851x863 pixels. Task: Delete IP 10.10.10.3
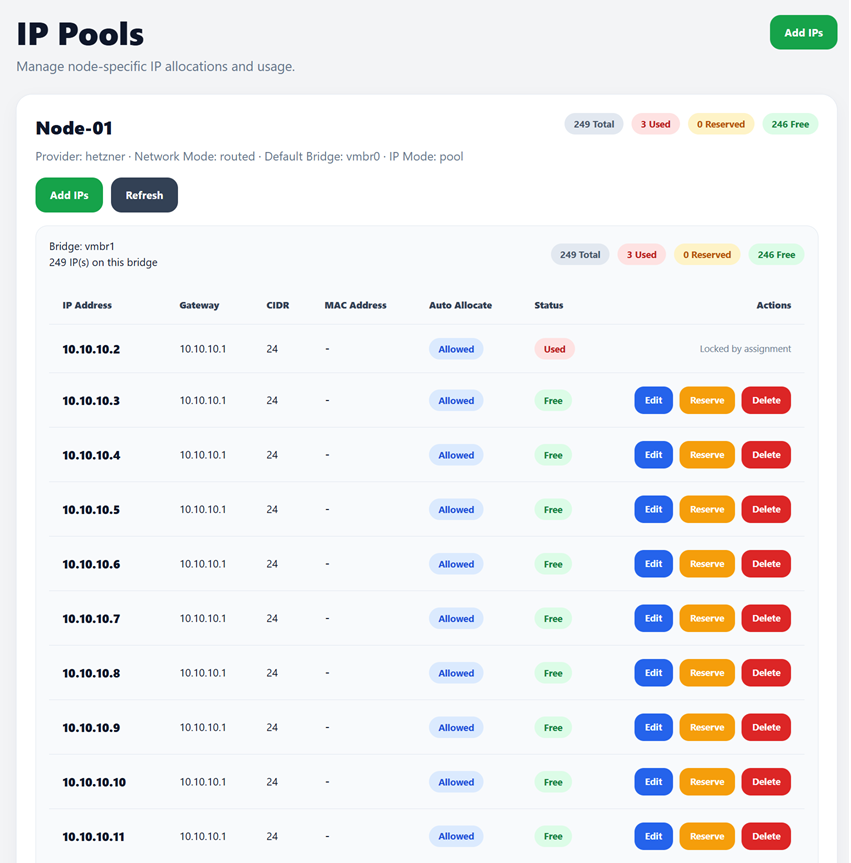point(766,400)
